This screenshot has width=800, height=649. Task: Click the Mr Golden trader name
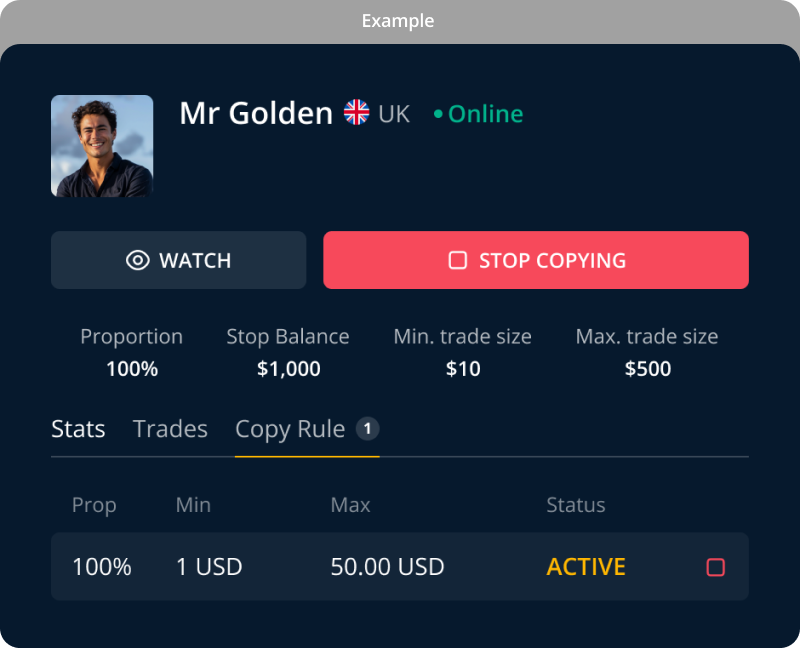pyautogui.click(x=256, y=113)
